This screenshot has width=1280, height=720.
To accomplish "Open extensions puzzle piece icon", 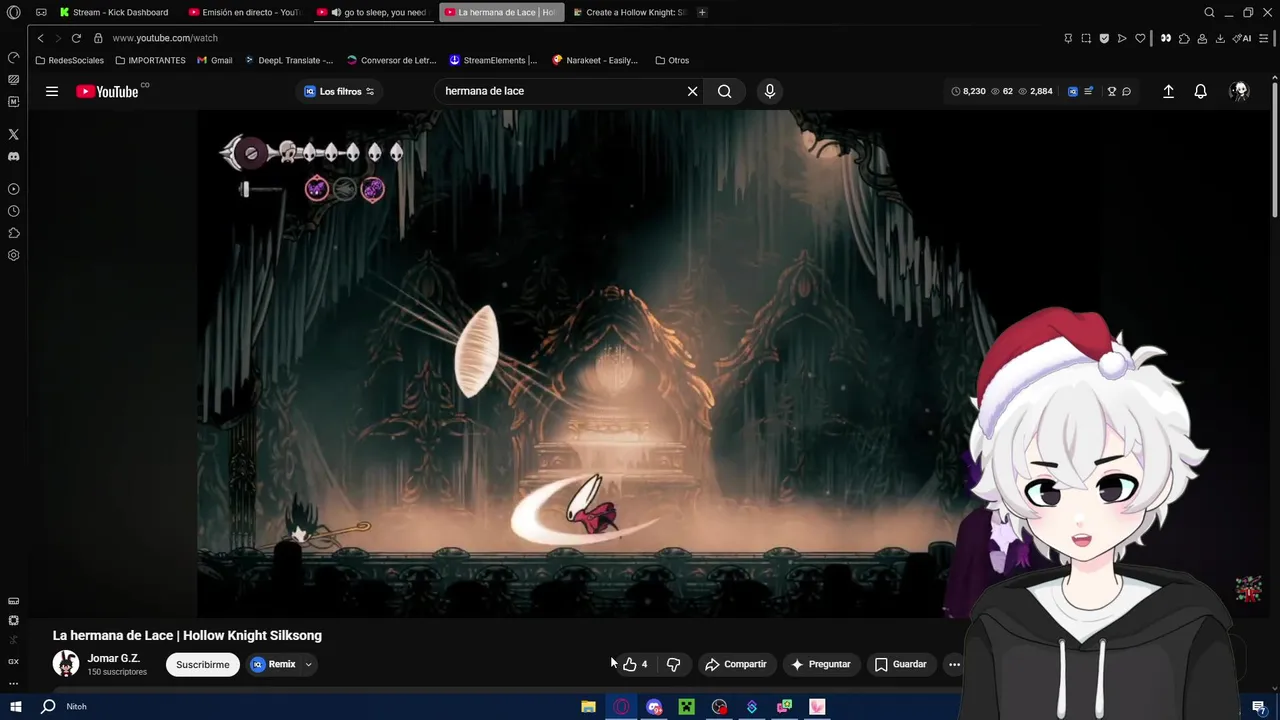I will (1184, 38).
